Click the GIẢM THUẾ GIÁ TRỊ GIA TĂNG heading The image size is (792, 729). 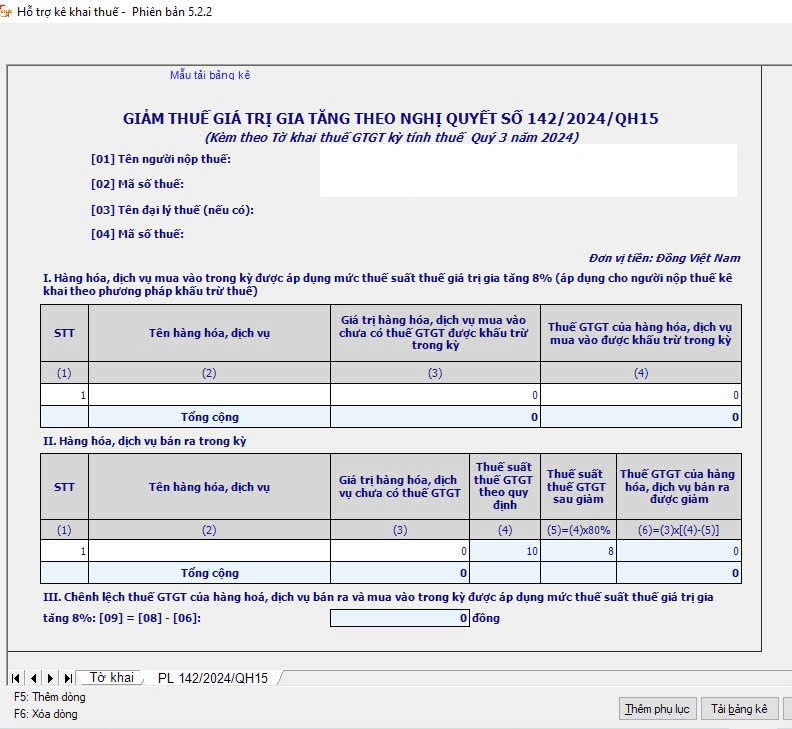coord(390,119)
